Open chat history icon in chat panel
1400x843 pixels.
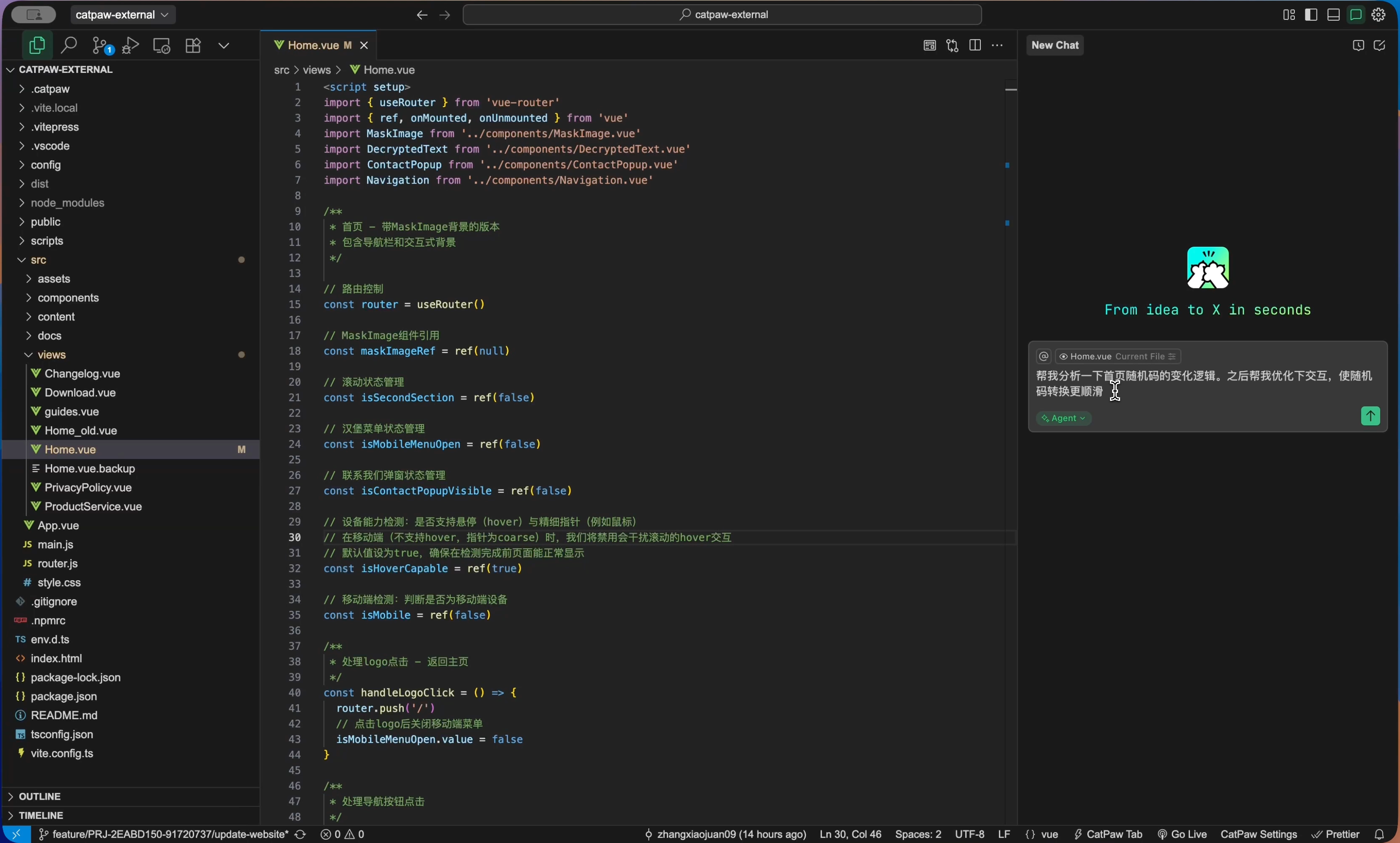[1358, 45]
